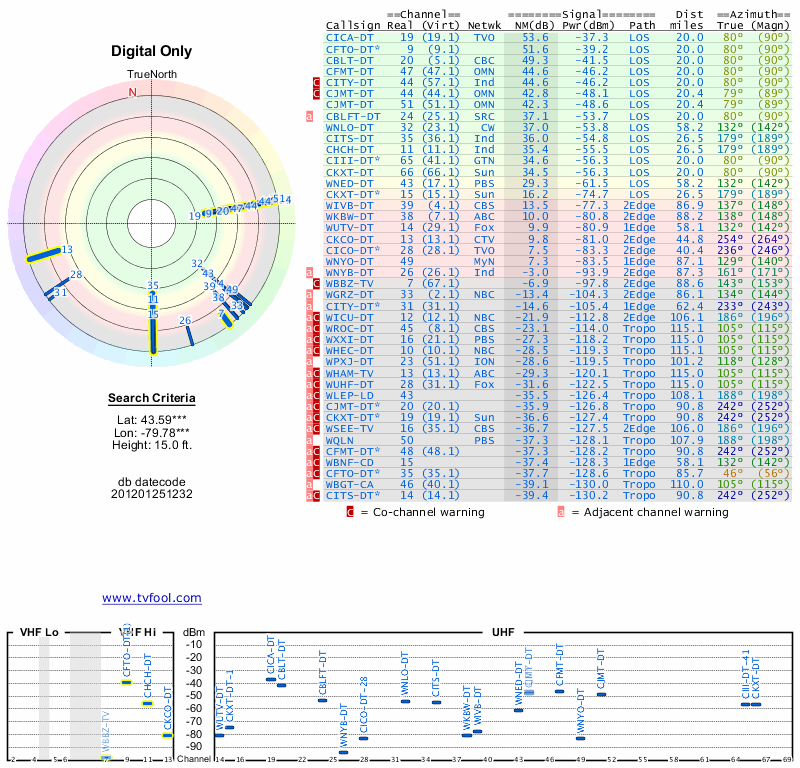Open the www.tvfool.com link
The width and height of the screenshot is (800, 768).
pos(151,598)
